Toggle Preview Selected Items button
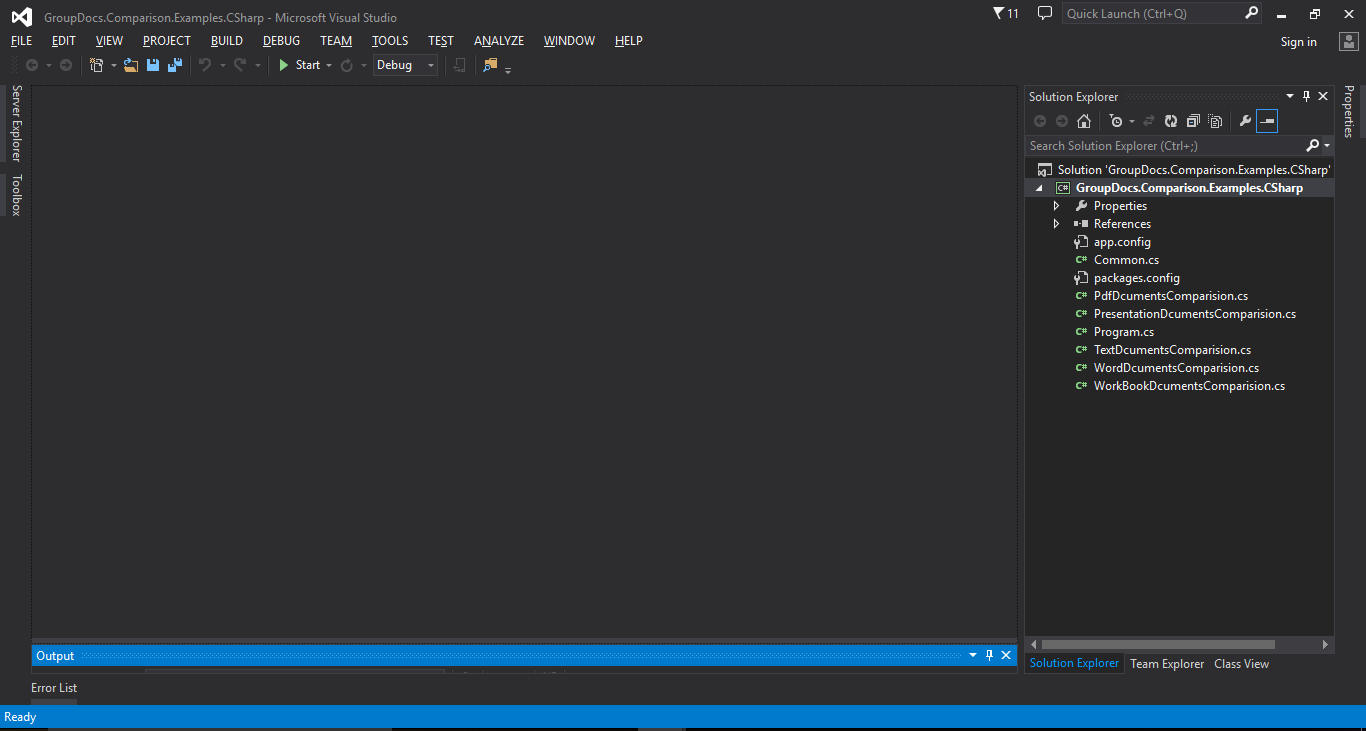Screen dimensions: 1366x731 point(1267,121)
